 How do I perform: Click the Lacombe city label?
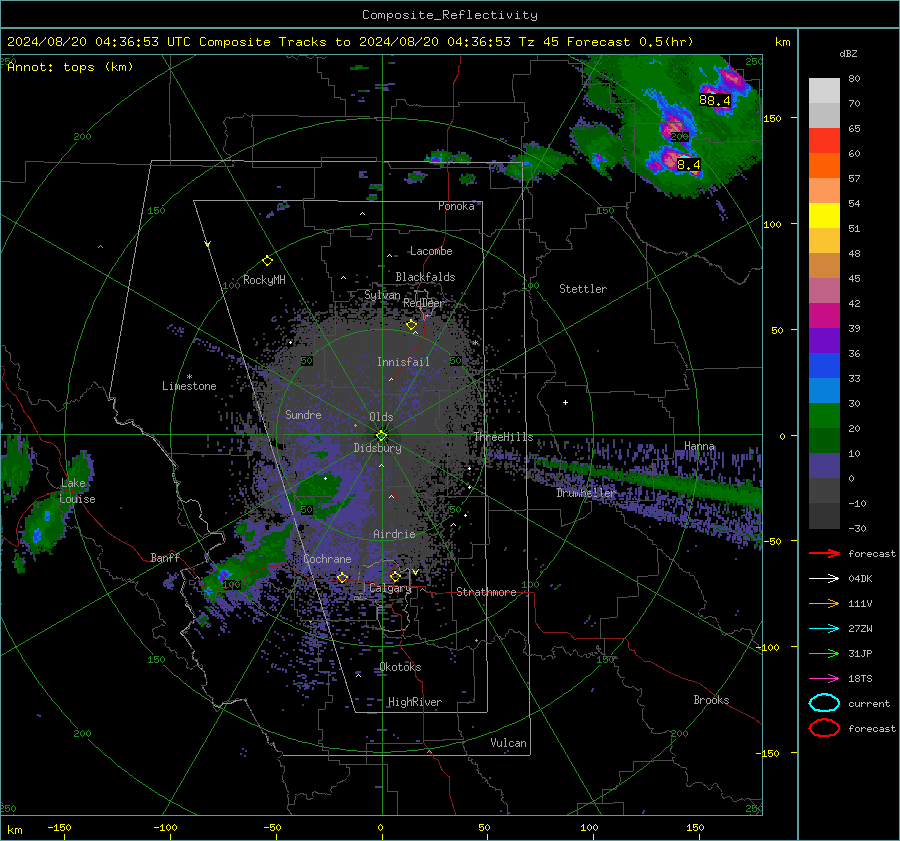click(431, 251)
